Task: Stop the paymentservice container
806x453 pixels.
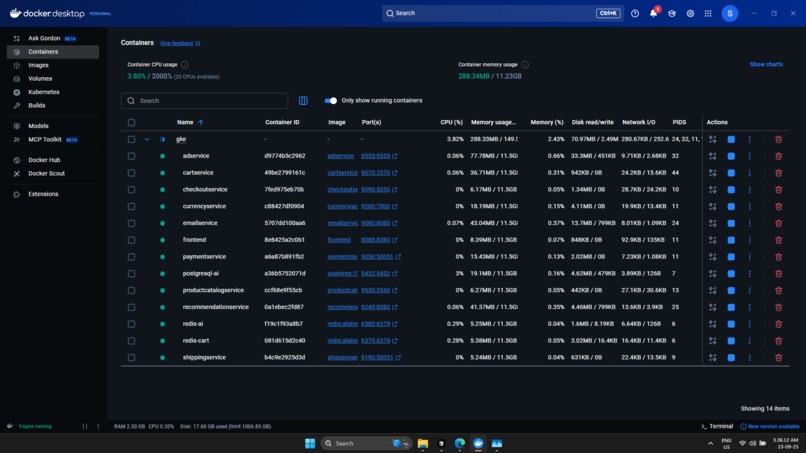Action: click(x=731, y=257)
